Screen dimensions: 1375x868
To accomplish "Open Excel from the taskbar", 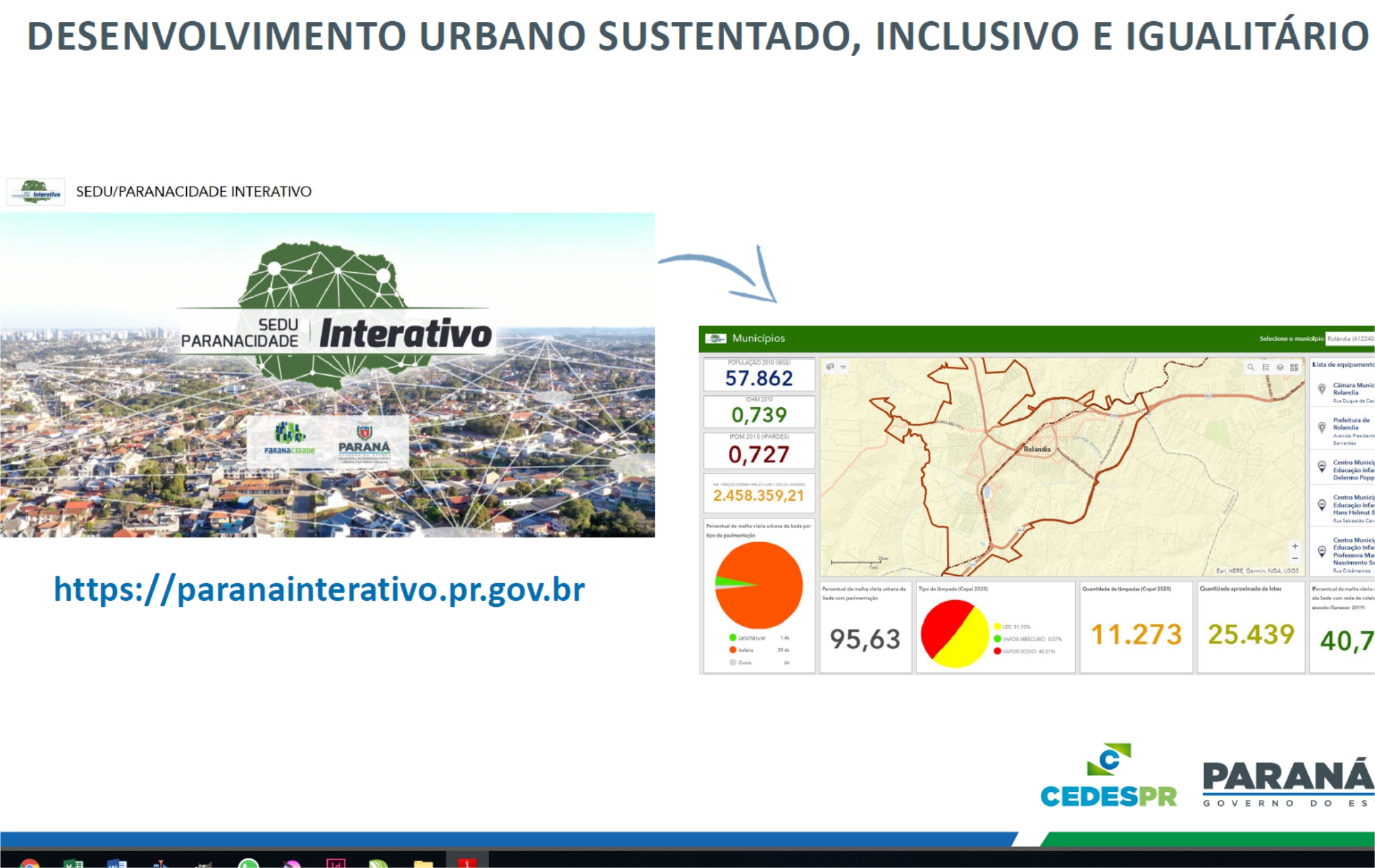I will (74, 864).
